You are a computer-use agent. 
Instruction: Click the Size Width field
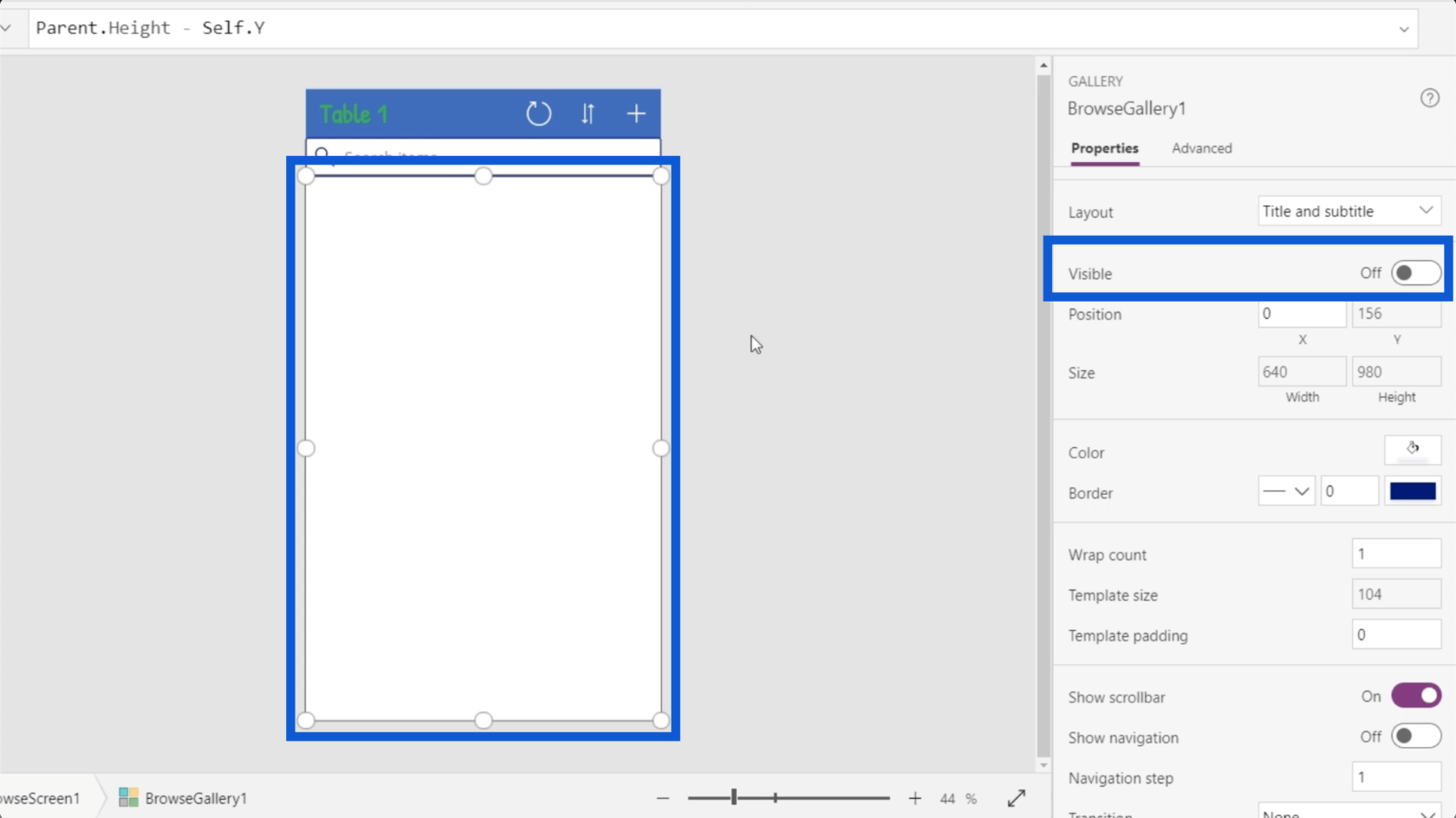click(x=1302, y=372)
